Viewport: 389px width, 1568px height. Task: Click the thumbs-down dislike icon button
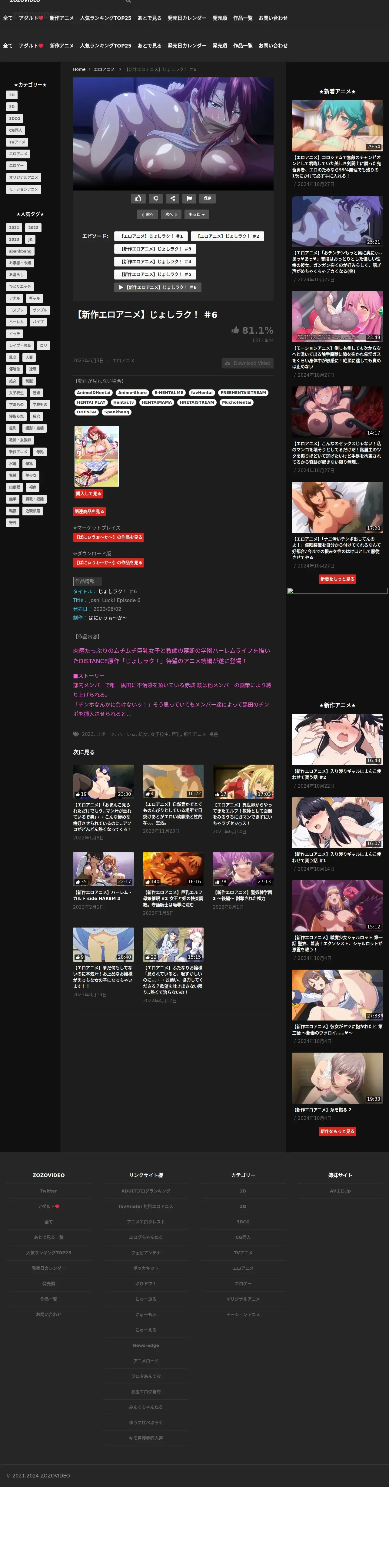[155, 198]
